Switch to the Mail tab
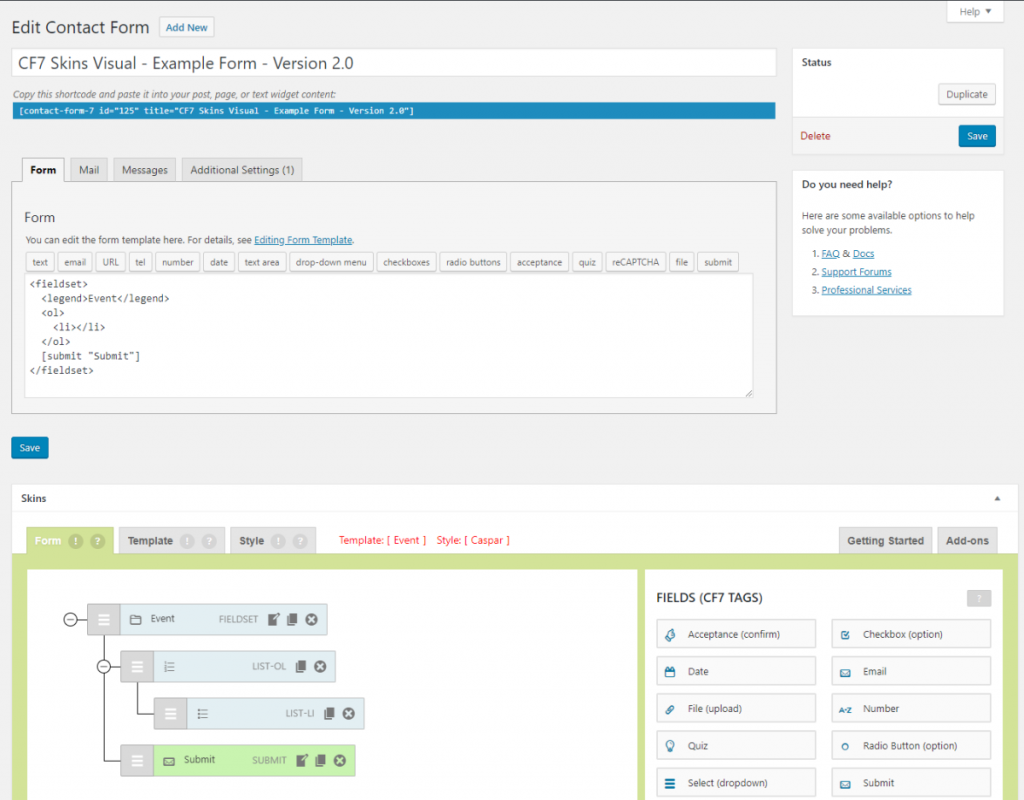Screen dimensions: 1024x800 click(89, 170)
